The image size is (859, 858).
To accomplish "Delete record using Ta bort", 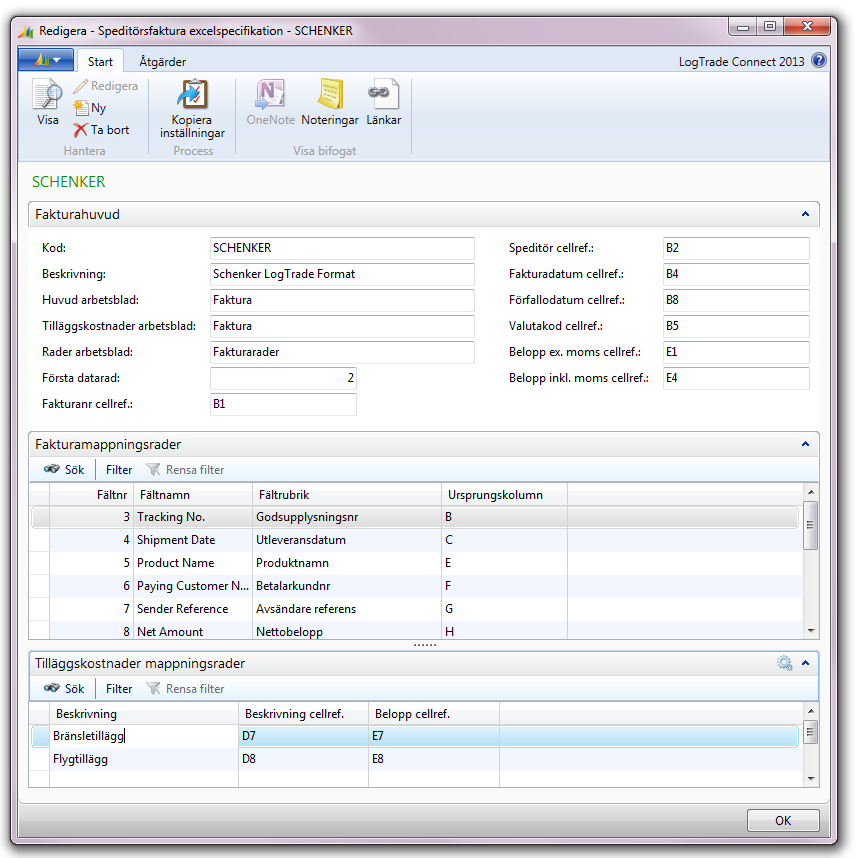I will (x=102, y=130).
